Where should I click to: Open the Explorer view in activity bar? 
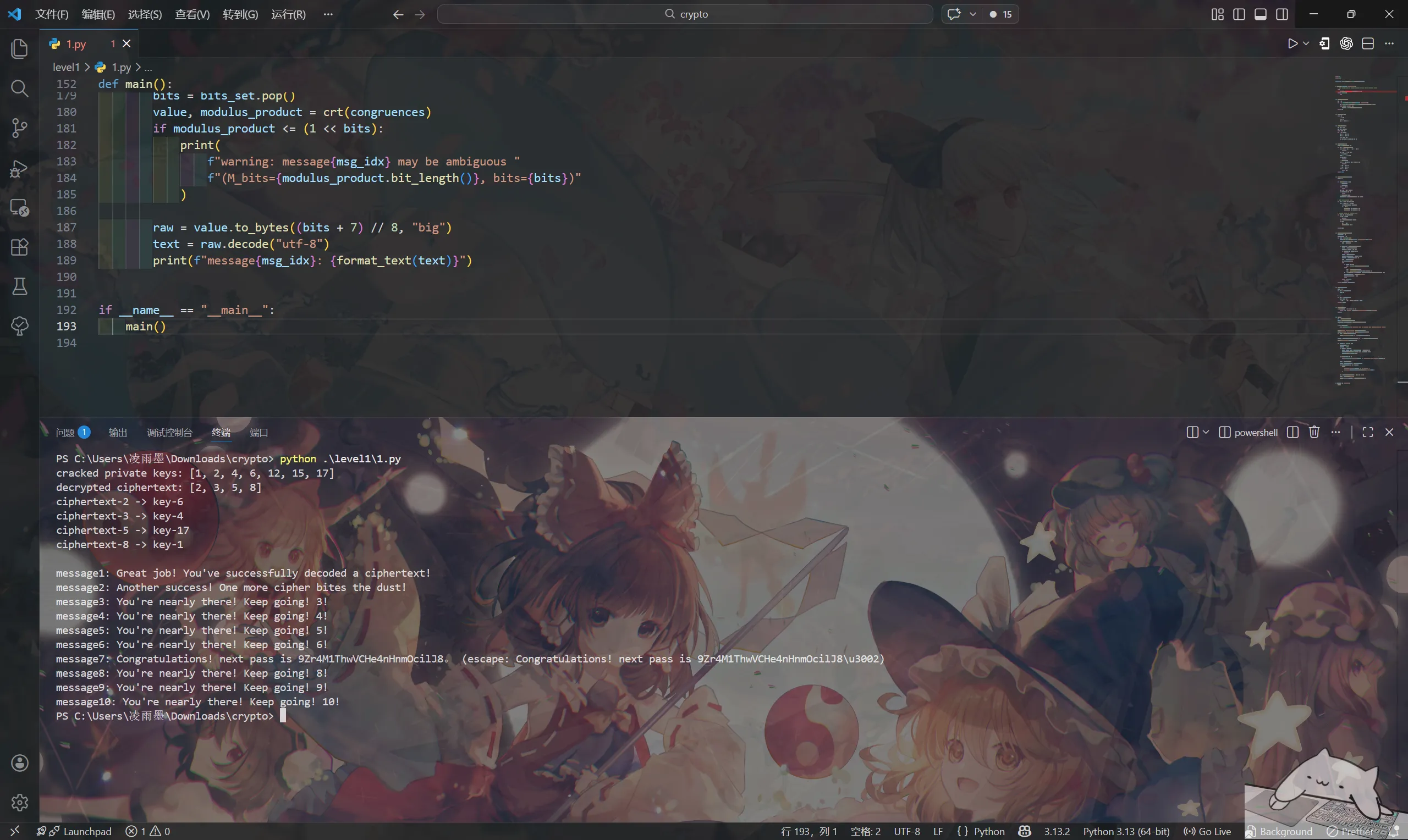click(x=19, y=49)
